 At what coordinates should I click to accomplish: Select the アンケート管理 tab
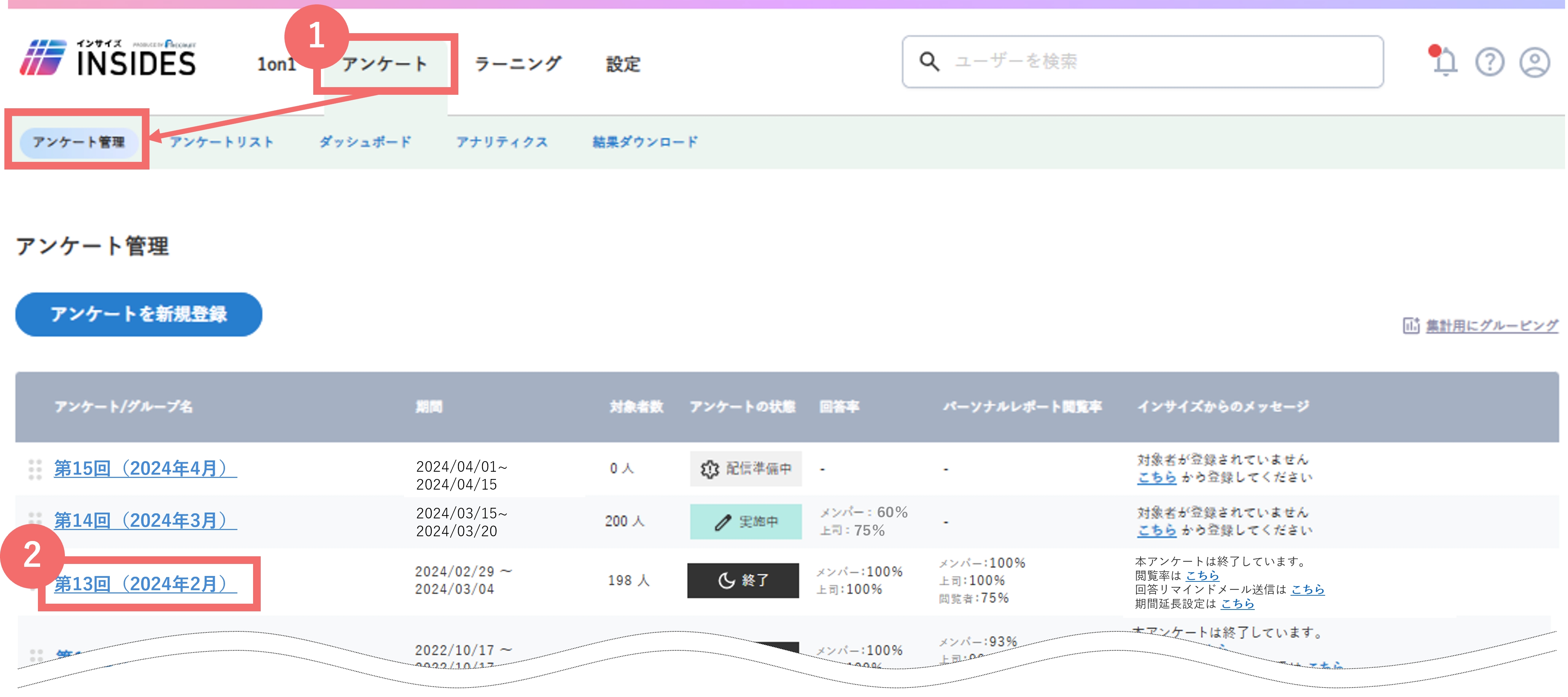coord(78,142)
